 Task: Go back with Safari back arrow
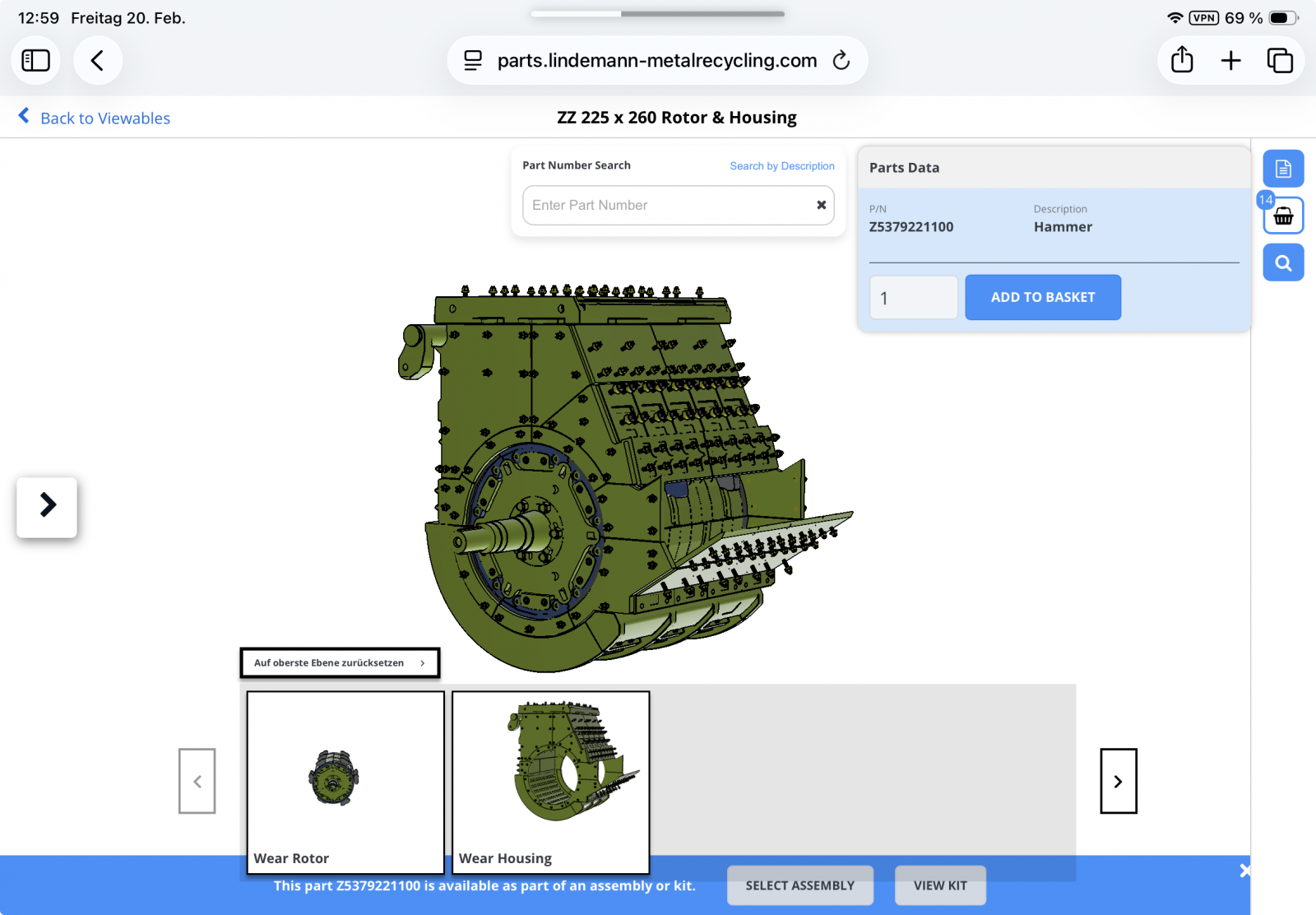[x=97, y=60]
